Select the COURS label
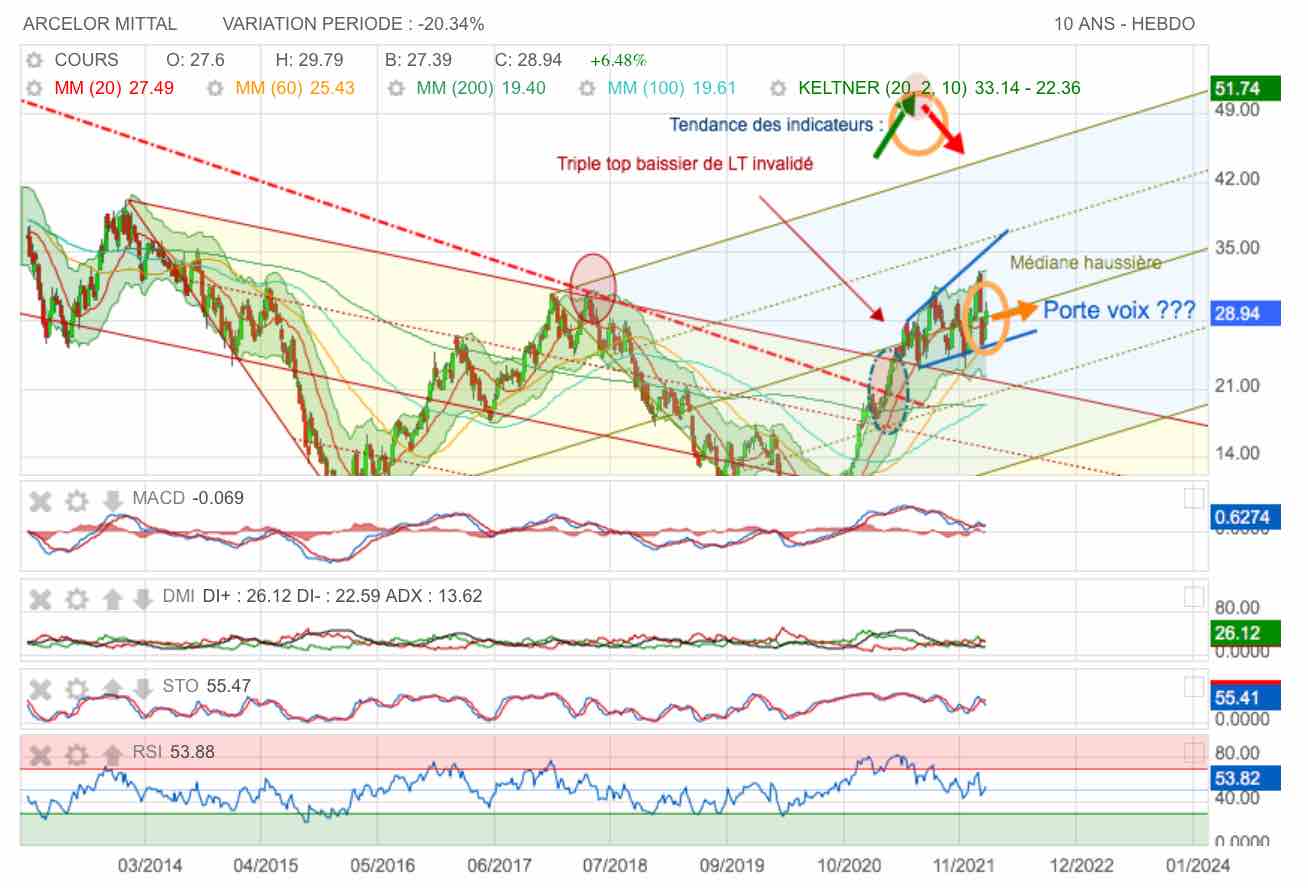This screenshot has height=888, width=1308. [x=86, y=60]
